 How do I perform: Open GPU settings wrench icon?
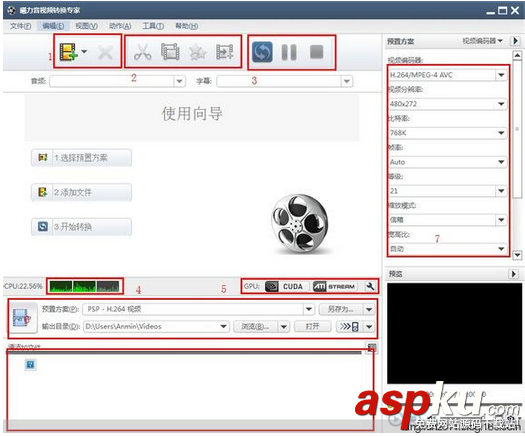click(370, 287)
